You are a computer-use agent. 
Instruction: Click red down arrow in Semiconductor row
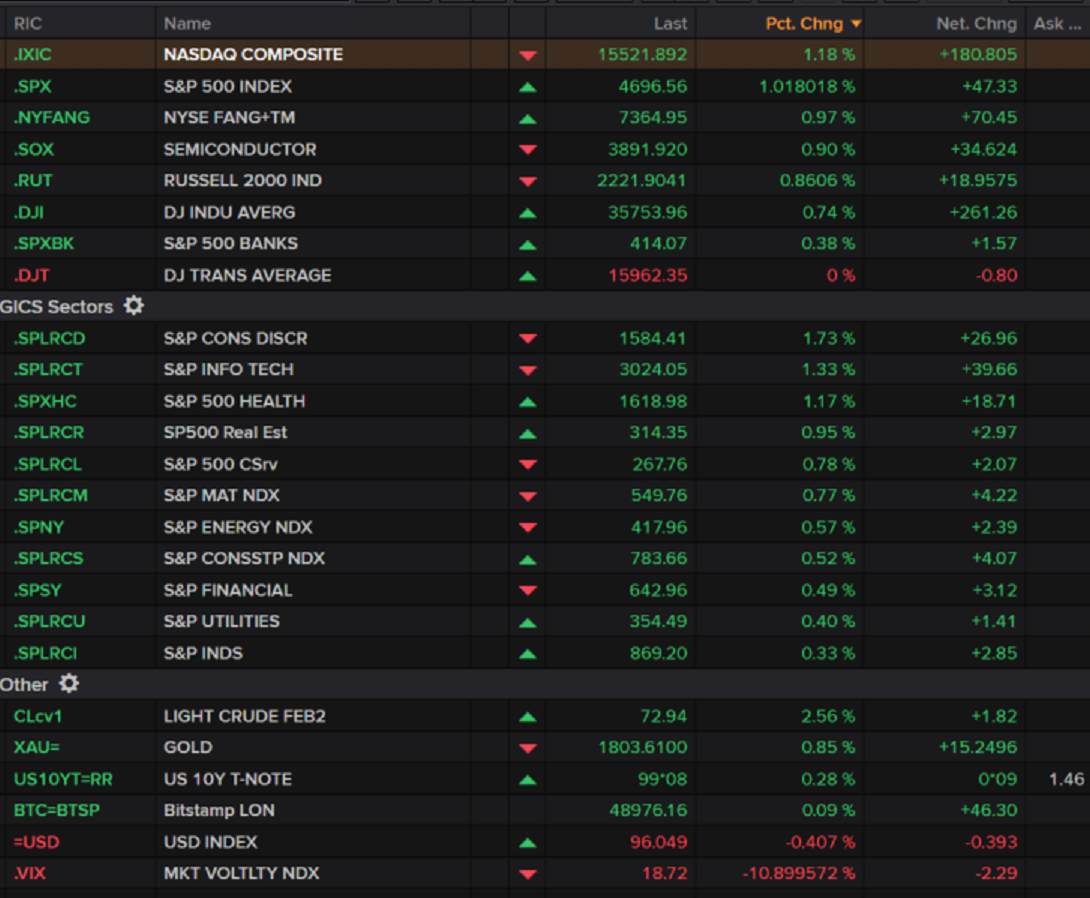(528, 150)
